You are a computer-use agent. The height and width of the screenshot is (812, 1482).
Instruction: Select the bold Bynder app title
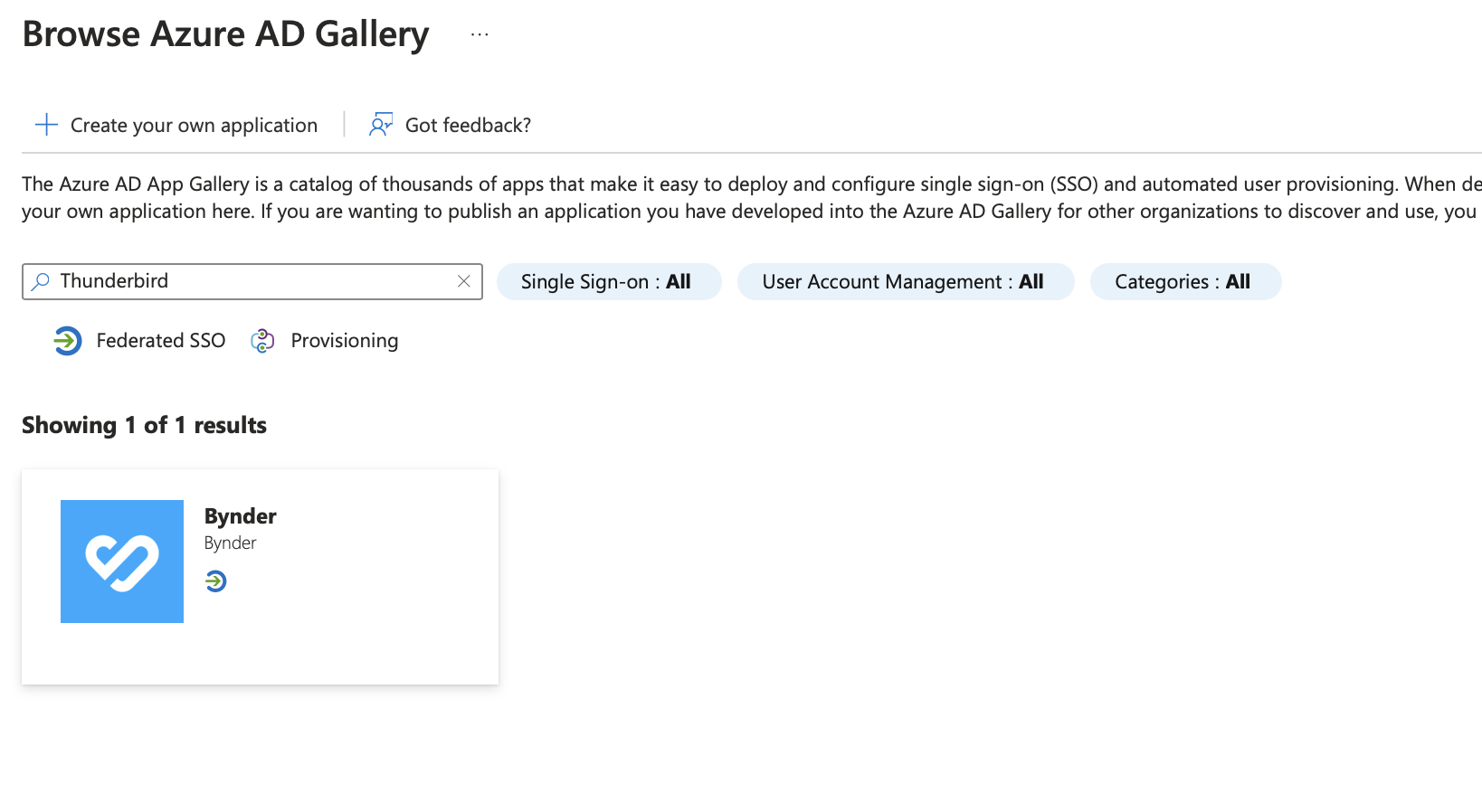pos(241,516)
